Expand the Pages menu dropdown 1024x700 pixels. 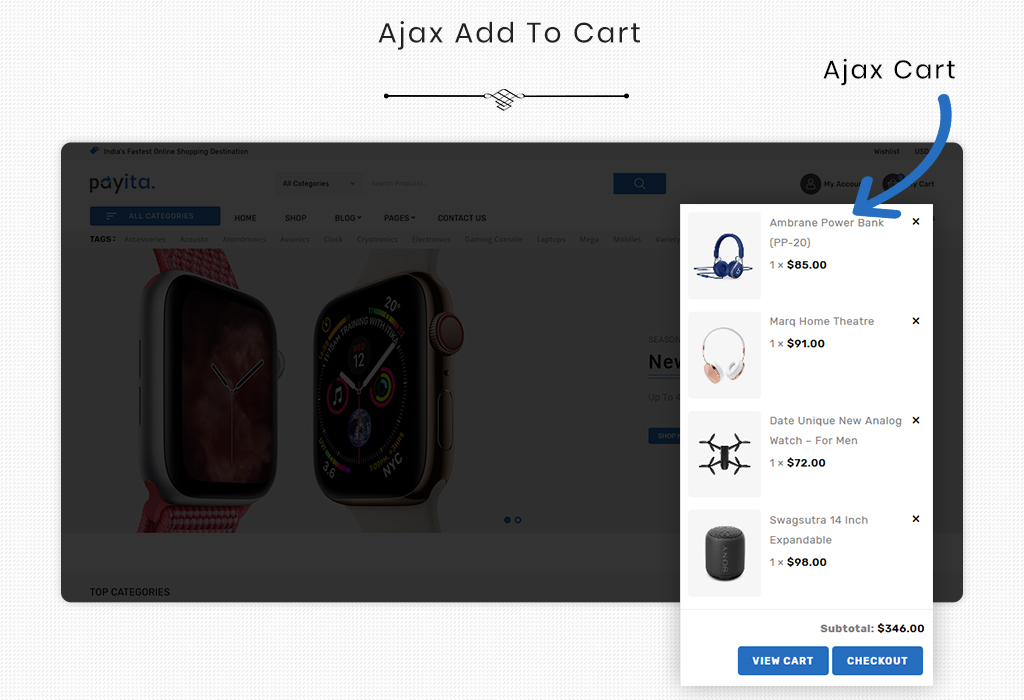[x=399, y=218]
